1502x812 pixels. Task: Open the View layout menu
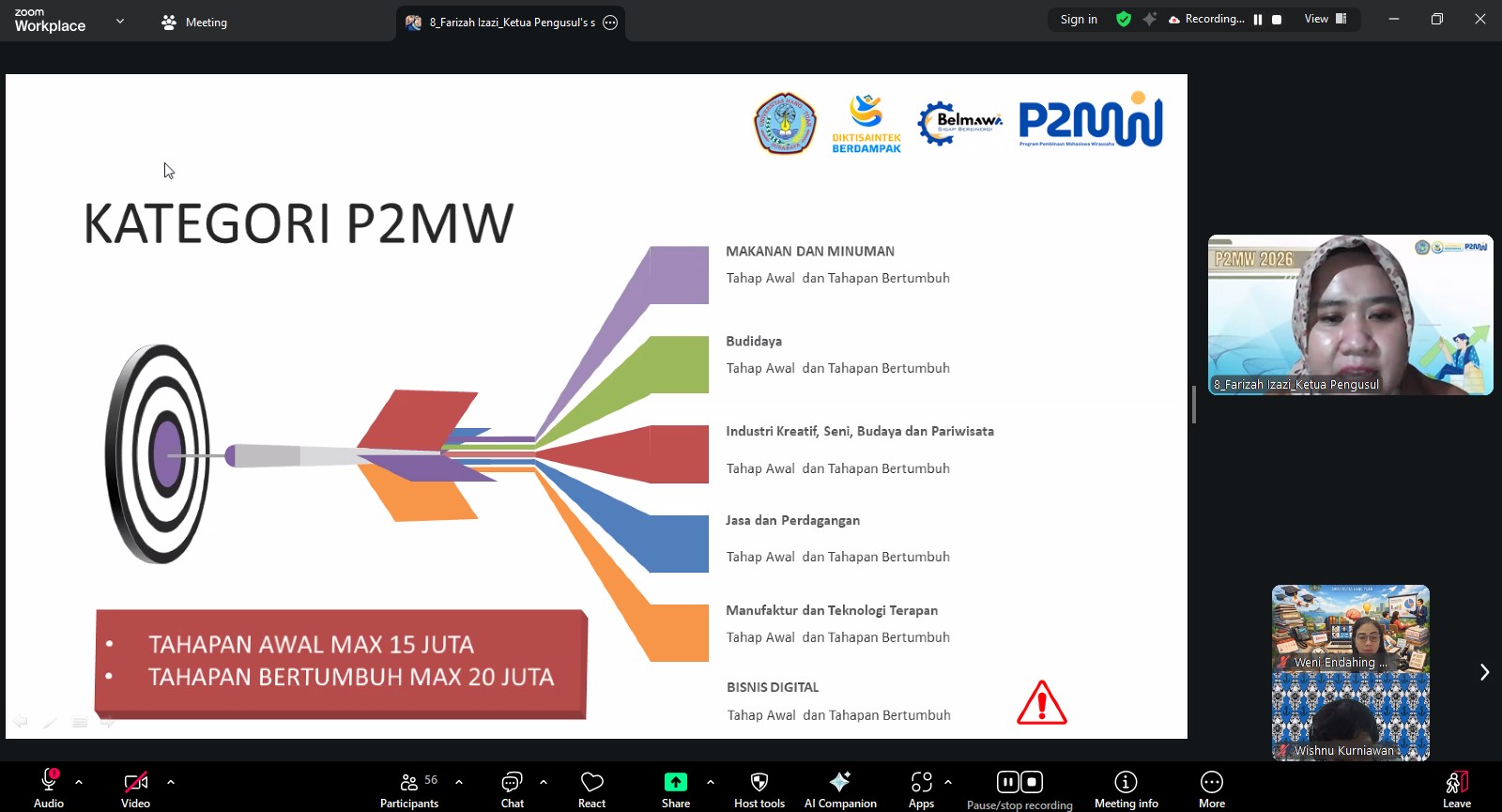(1325, 19)
